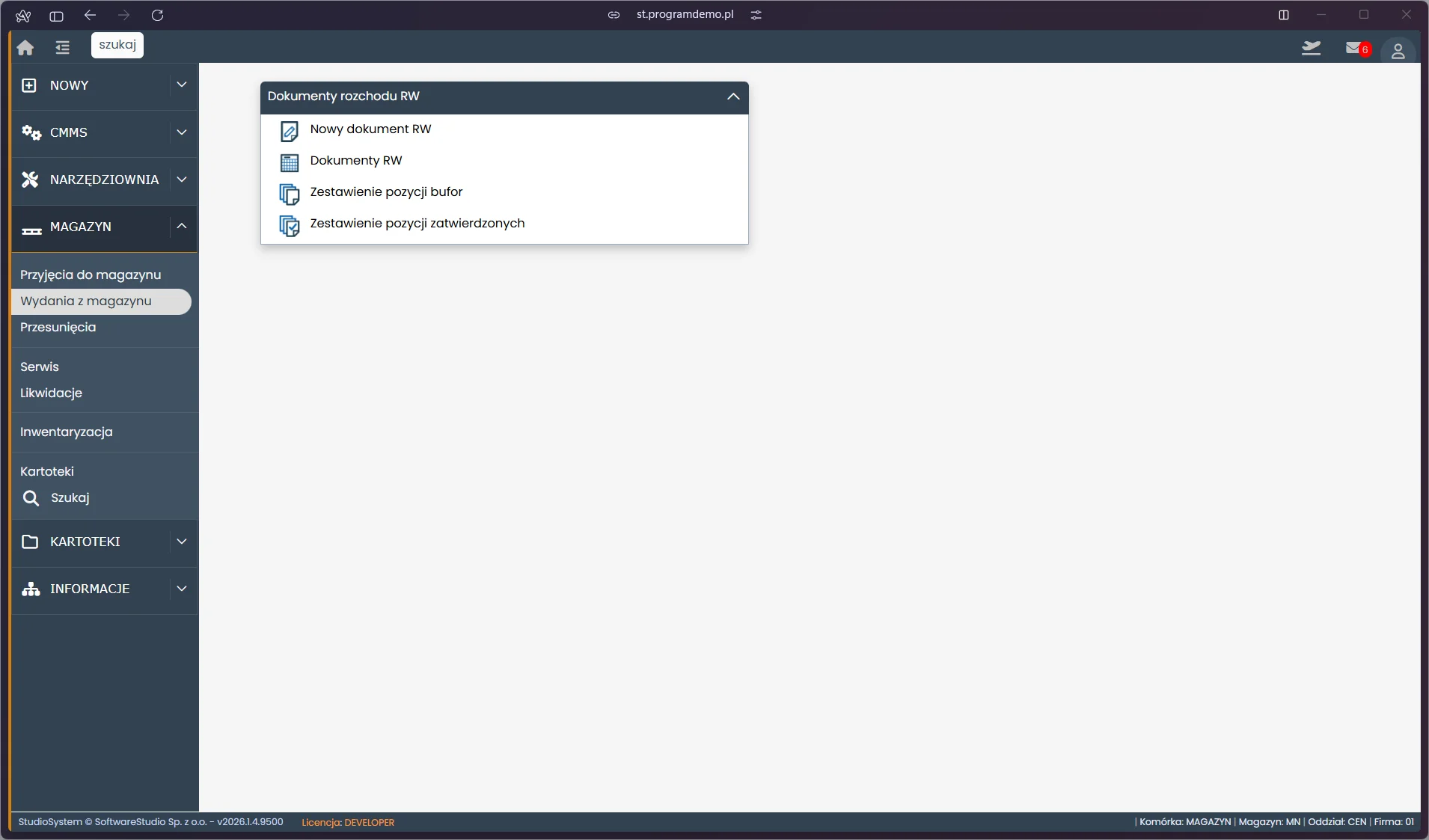Click Oddział: CEN status entry
This screenshot has width=1429, height=840.
(x=1337, y=822)
